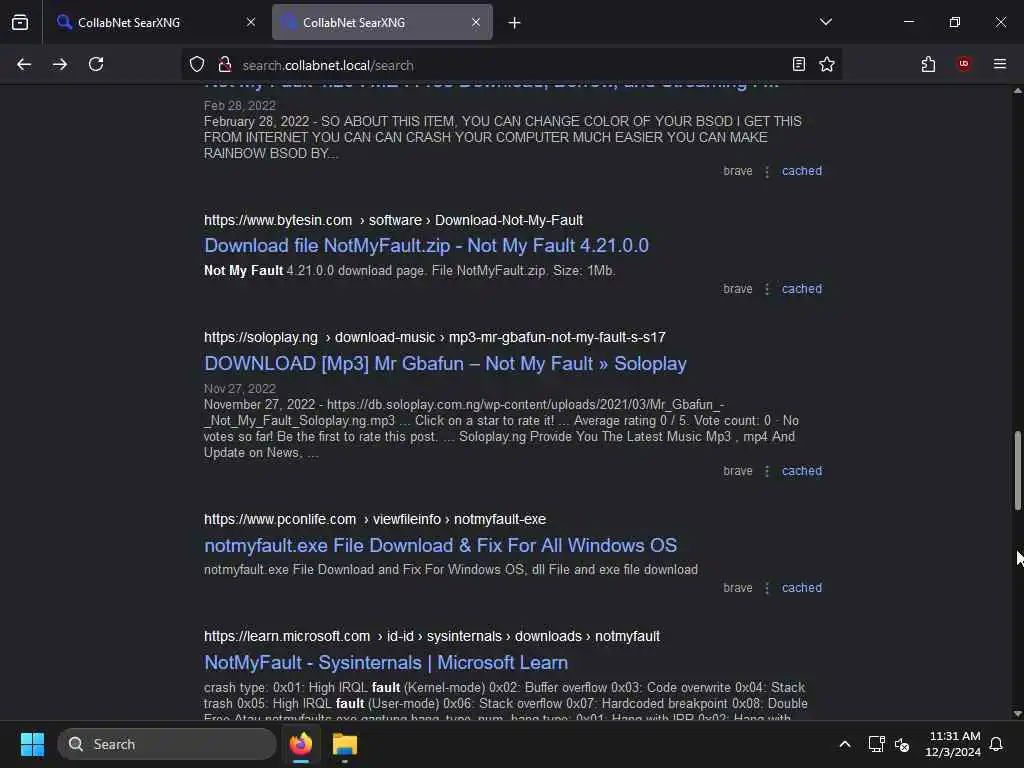
Task: Open a new tab with plus
Action: [515, 23]
